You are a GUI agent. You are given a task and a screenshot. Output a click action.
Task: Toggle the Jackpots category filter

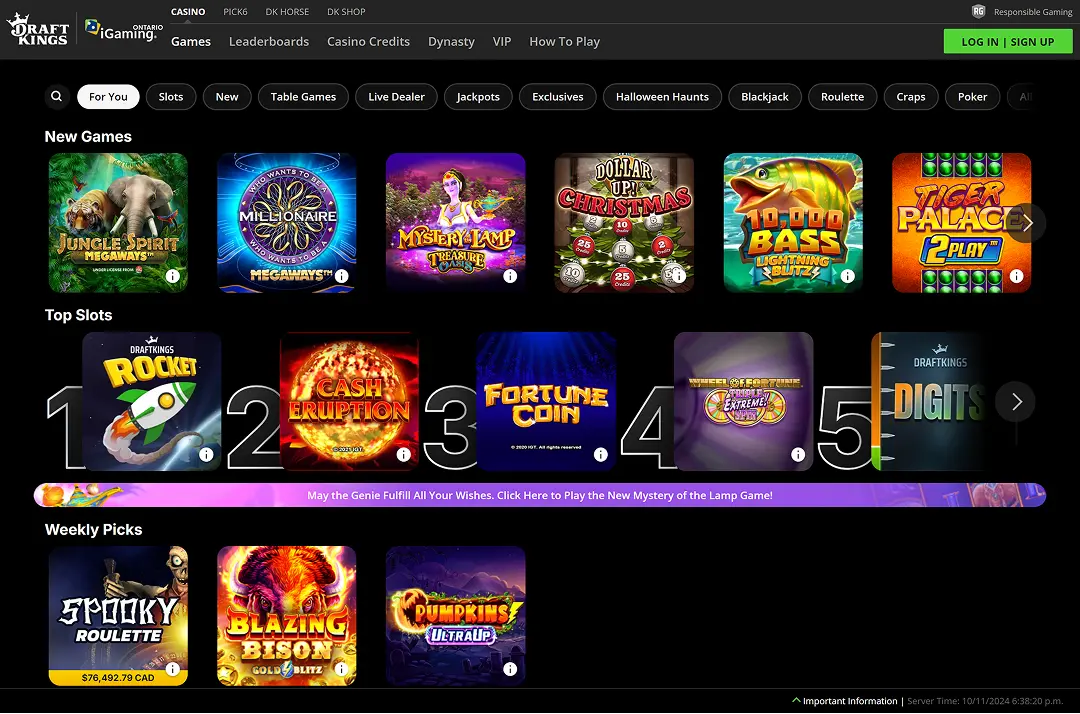(478, 96)
